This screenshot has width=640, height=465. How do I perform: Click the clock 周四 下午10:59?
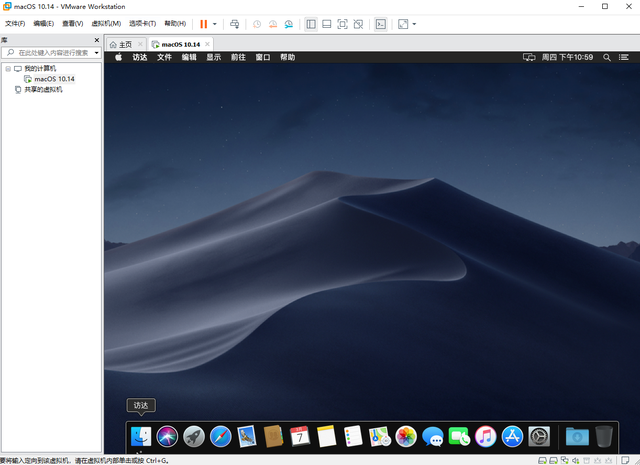(x=567, y=57)
